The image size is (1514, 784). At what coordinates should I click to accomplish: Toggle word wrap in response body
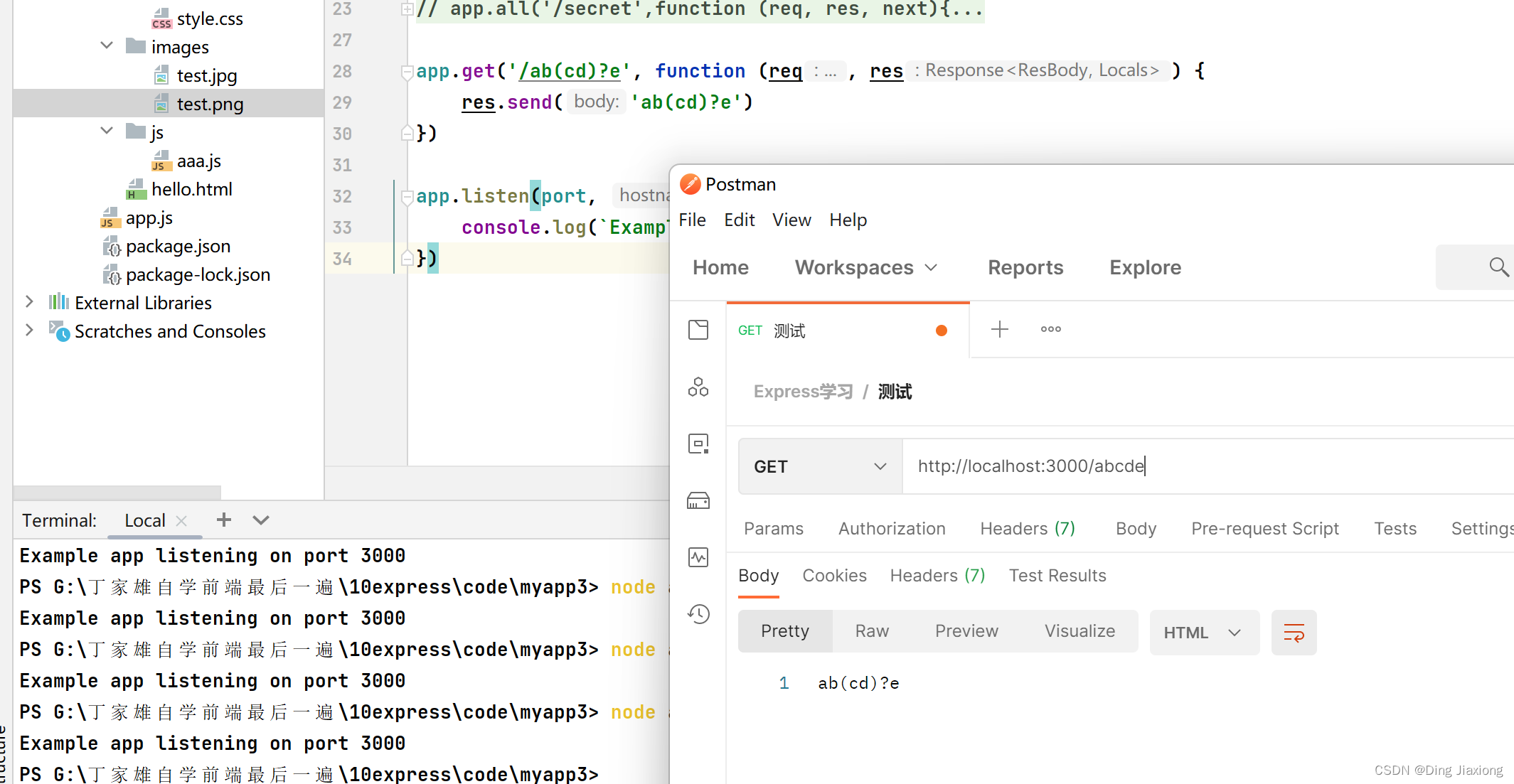coord(1294,632)
